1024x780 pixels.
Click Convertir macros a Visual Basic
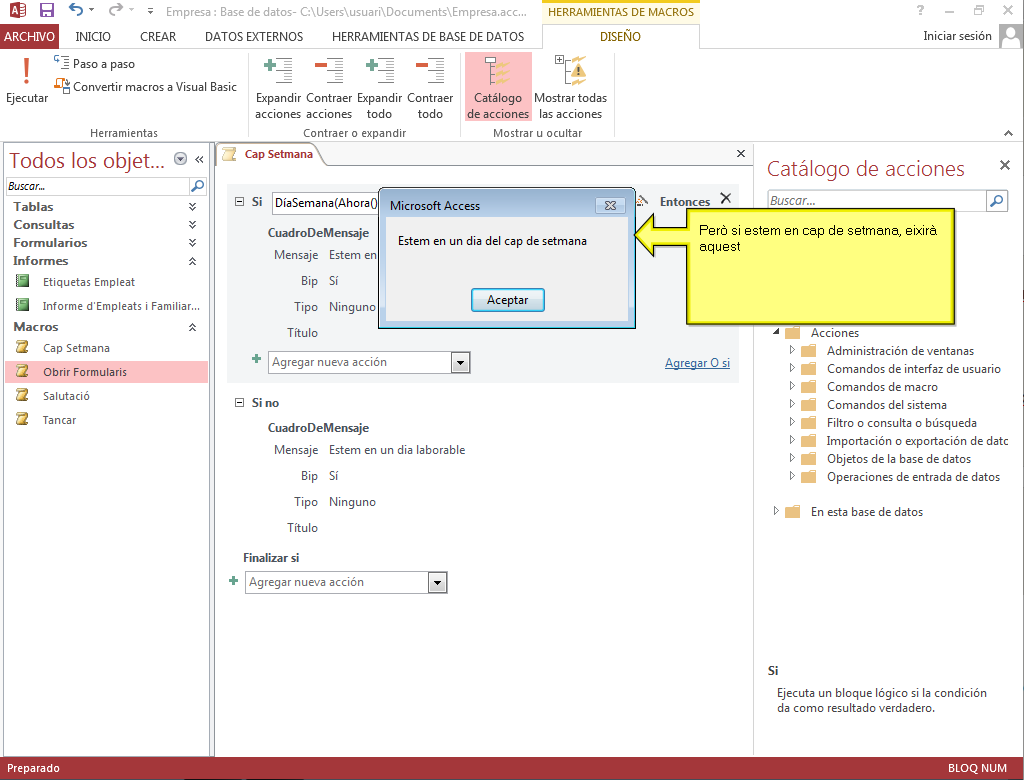(146, 86)
